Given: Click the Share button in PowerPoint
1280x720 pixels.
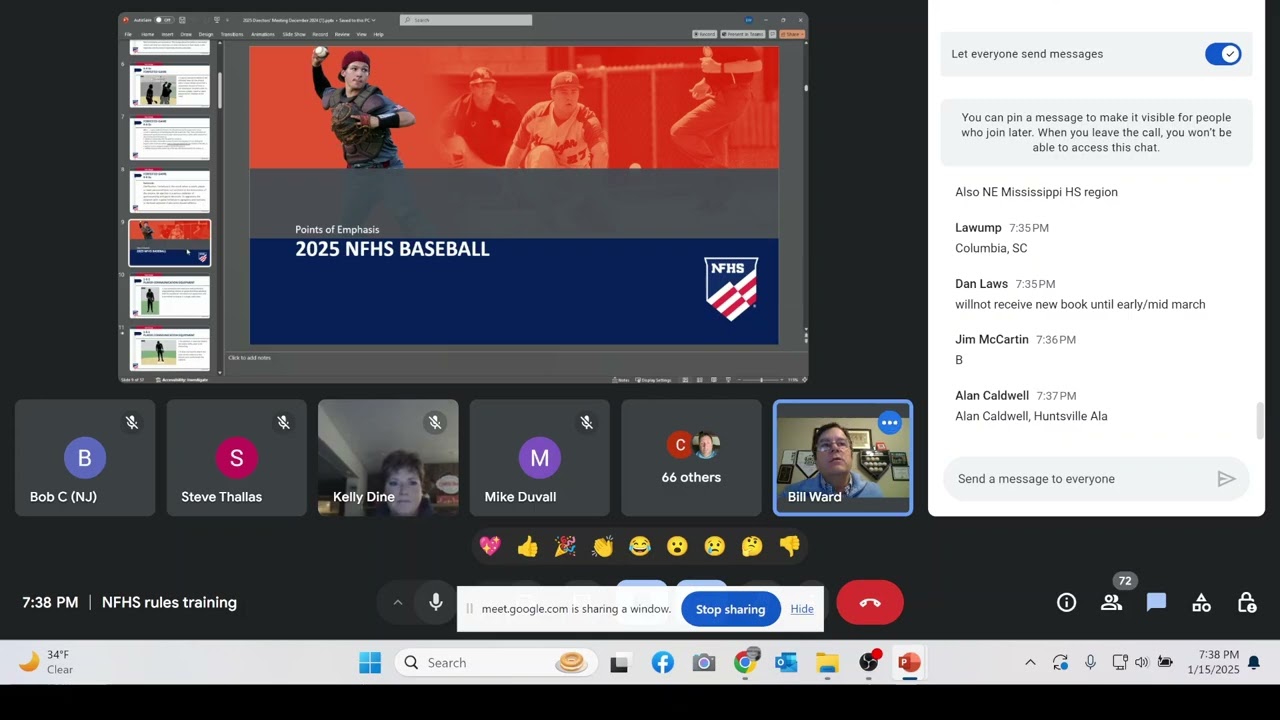Looking at the screenshot, I should (792, 34).
